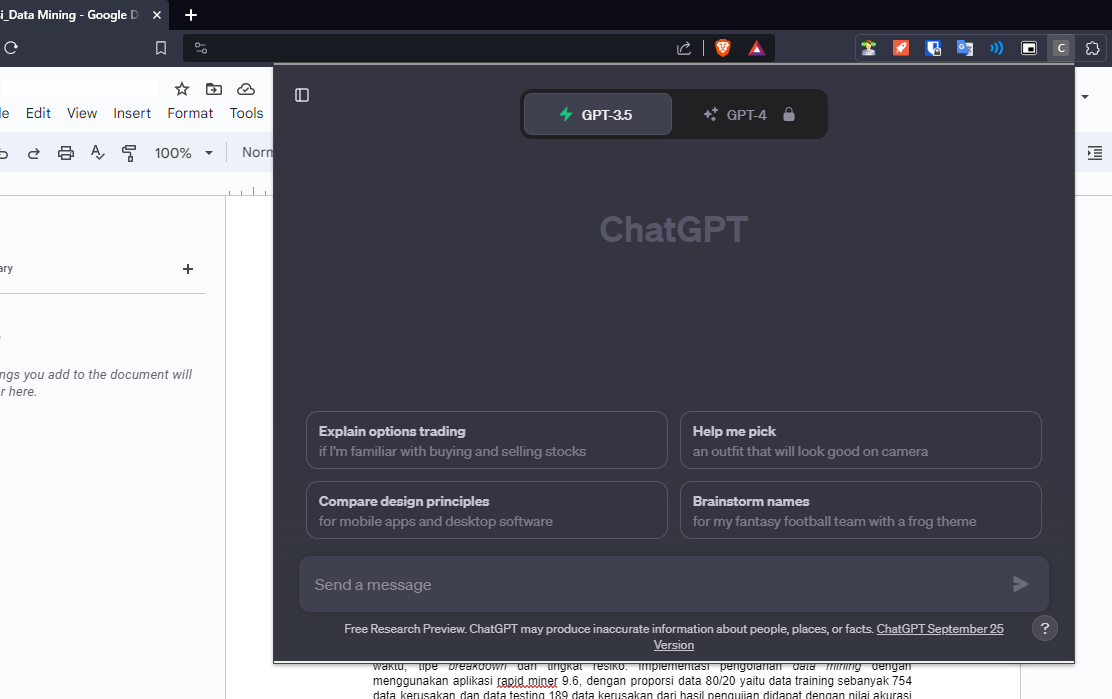Open the extensions puzzle menu

coord(1093,48)
